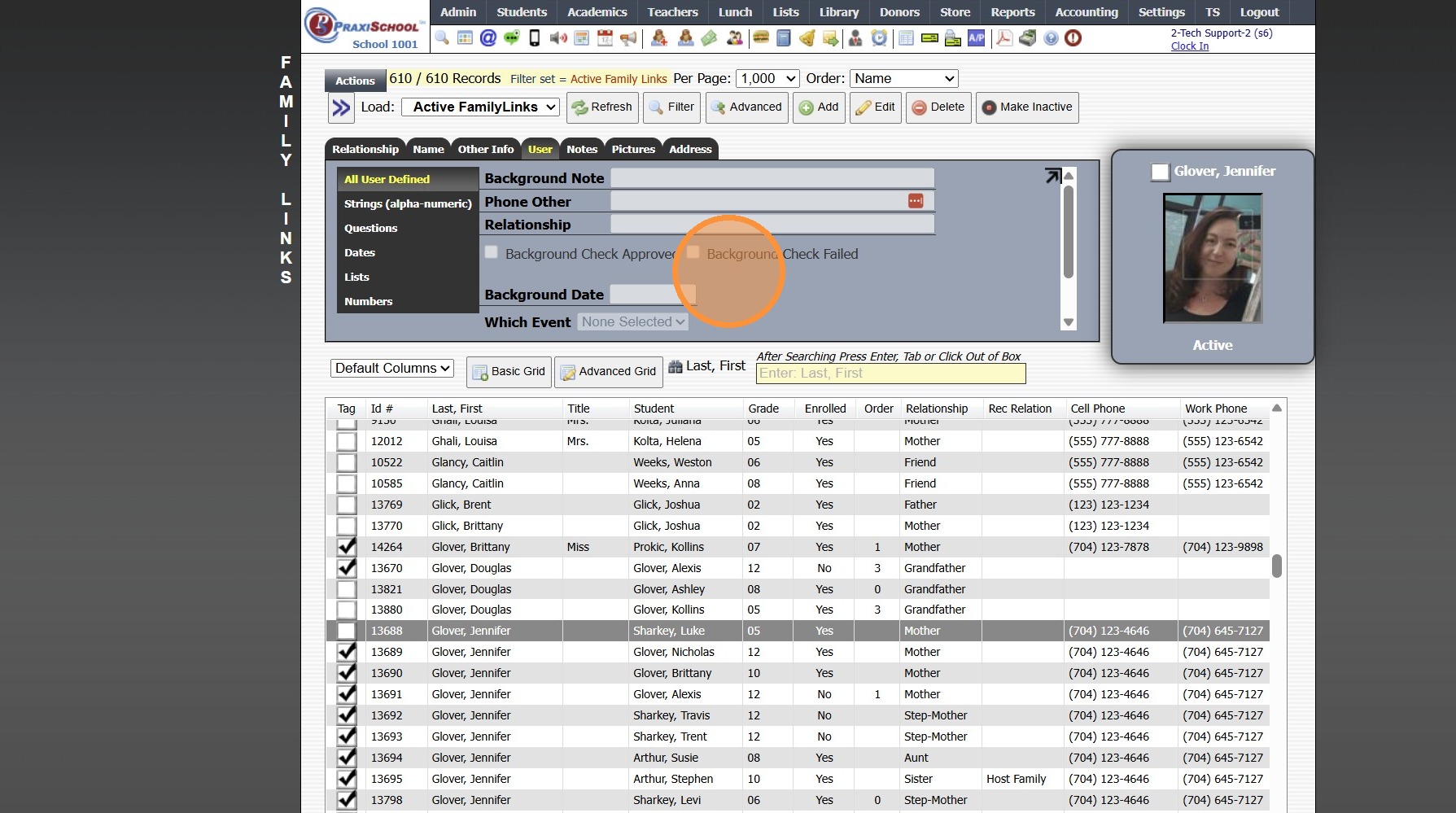The height and width of the screenshot is (813, 1456).
Task: Click the blue help question mark icon
Action: (1051, 37)
